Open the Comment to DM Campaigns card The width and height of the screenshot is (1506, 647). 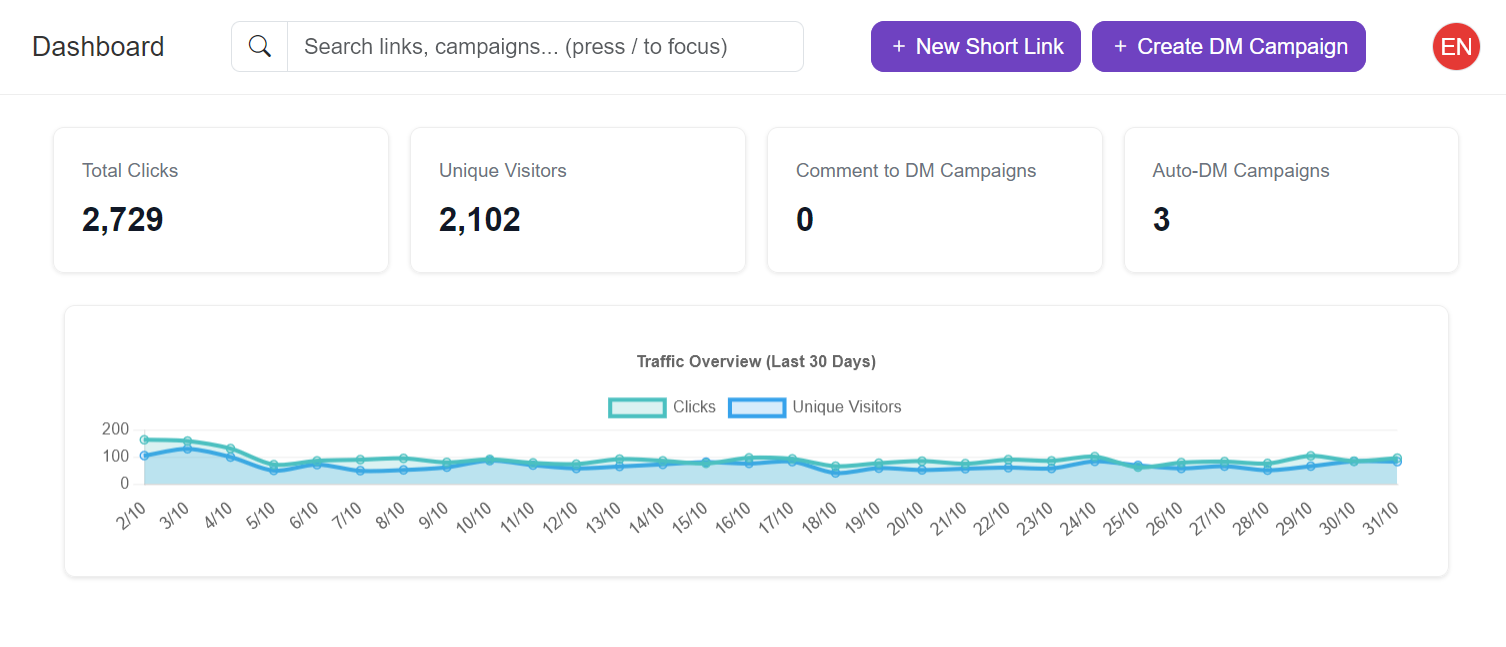click(x=934, y=200)
